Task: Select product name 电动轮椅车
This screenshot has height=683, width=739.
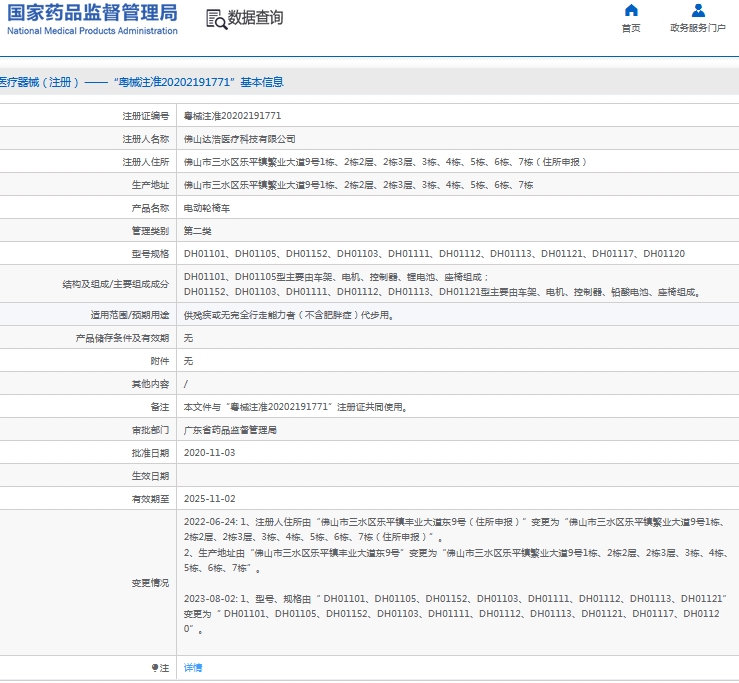Action: pos(207,208)
